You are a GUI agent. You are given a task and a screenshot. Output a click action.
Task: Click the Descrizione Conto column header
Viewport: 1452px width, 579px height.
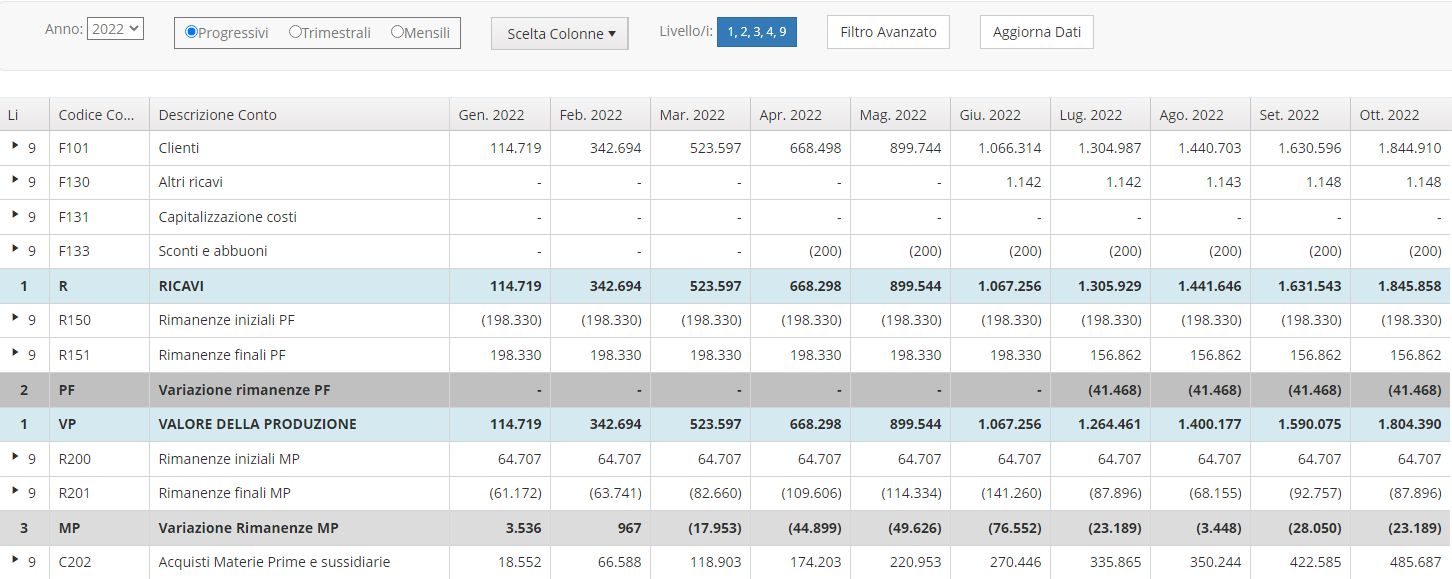(218, 115)
